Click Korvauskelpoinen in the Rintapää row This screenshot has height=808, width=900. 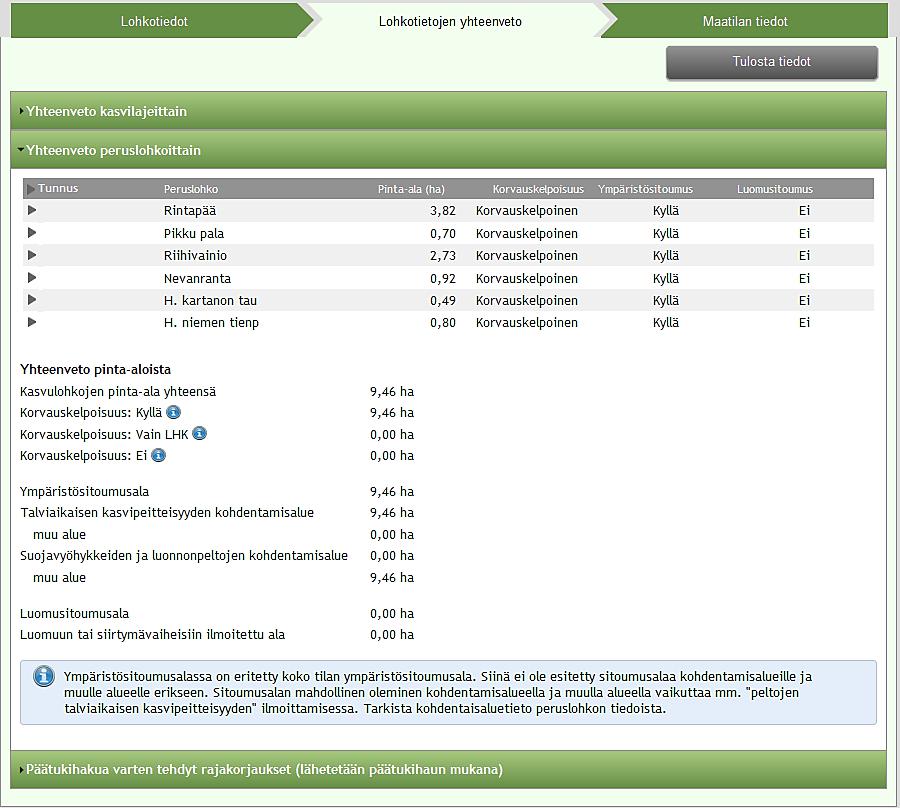point(527,211)
